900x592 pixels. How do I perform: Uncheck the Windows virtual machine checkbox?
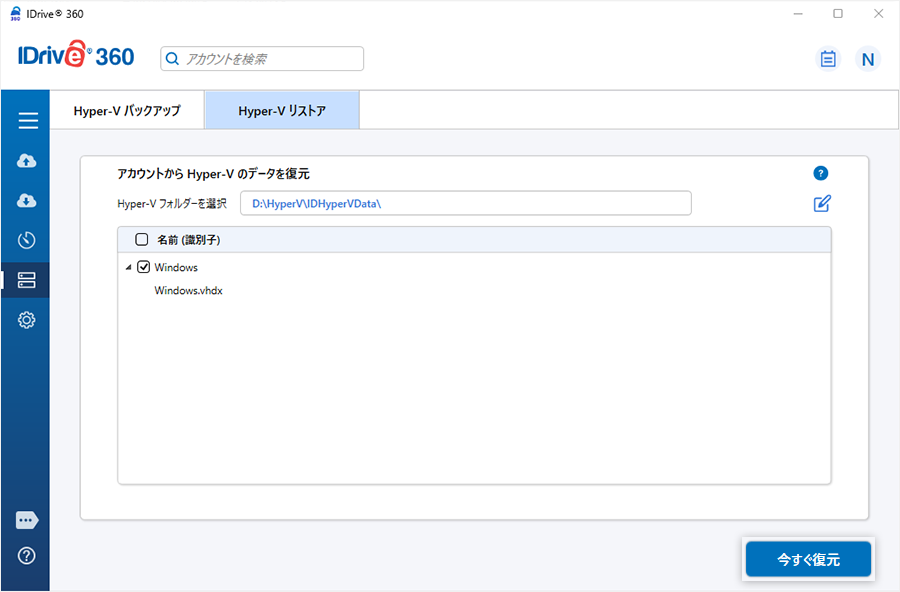(143, 267)
